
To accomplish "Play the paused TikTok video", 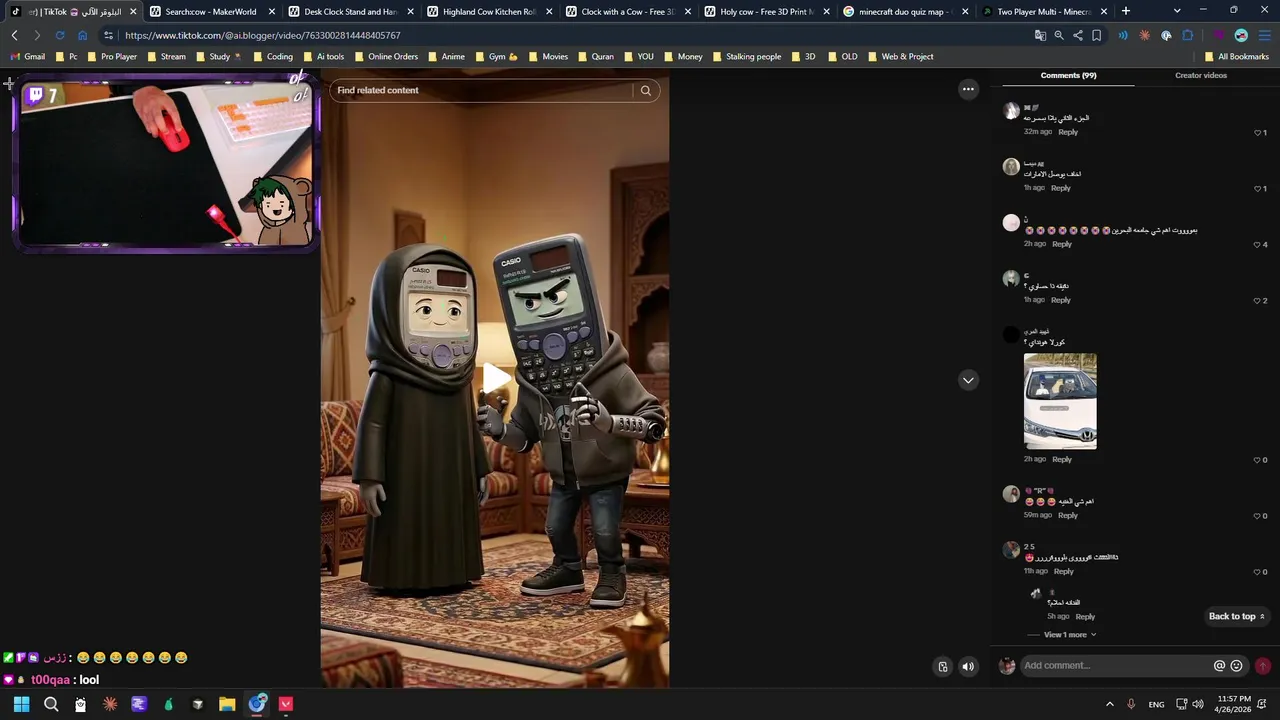I will (496, 378).
